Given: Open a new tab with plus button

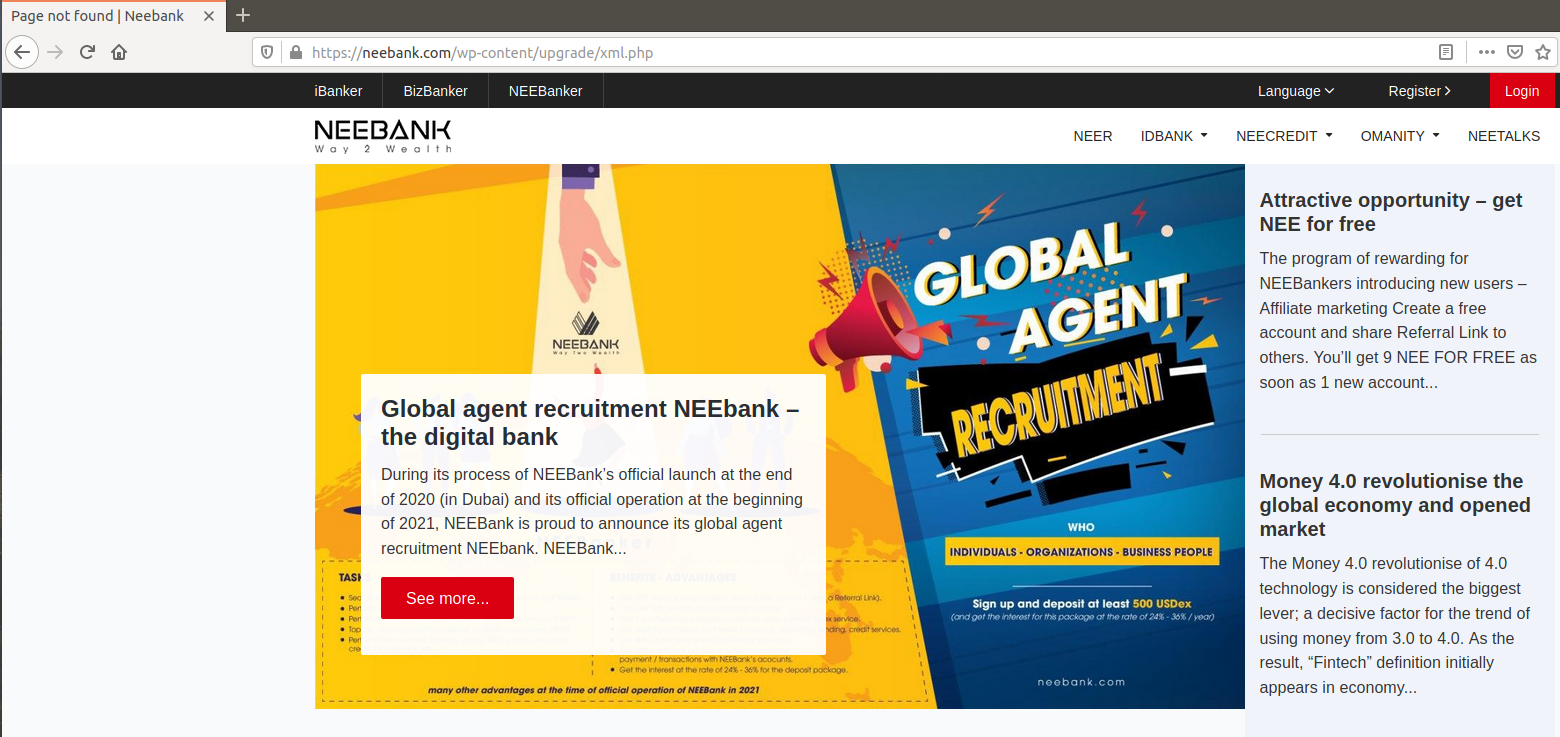Looking at the screenshot, I should (242, 15).
